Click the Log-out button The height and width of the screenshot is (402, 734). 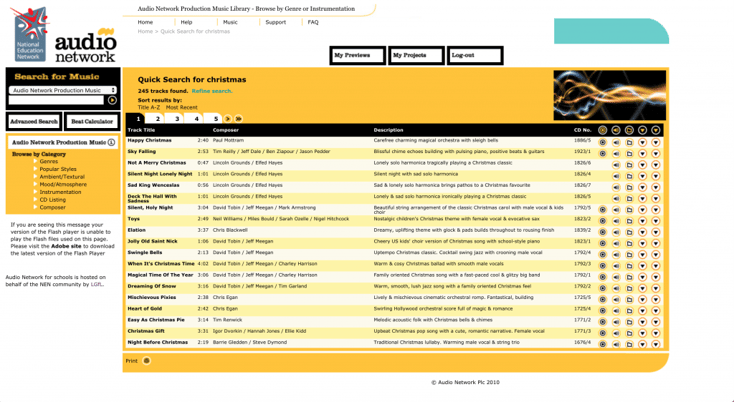pos(475,55)
